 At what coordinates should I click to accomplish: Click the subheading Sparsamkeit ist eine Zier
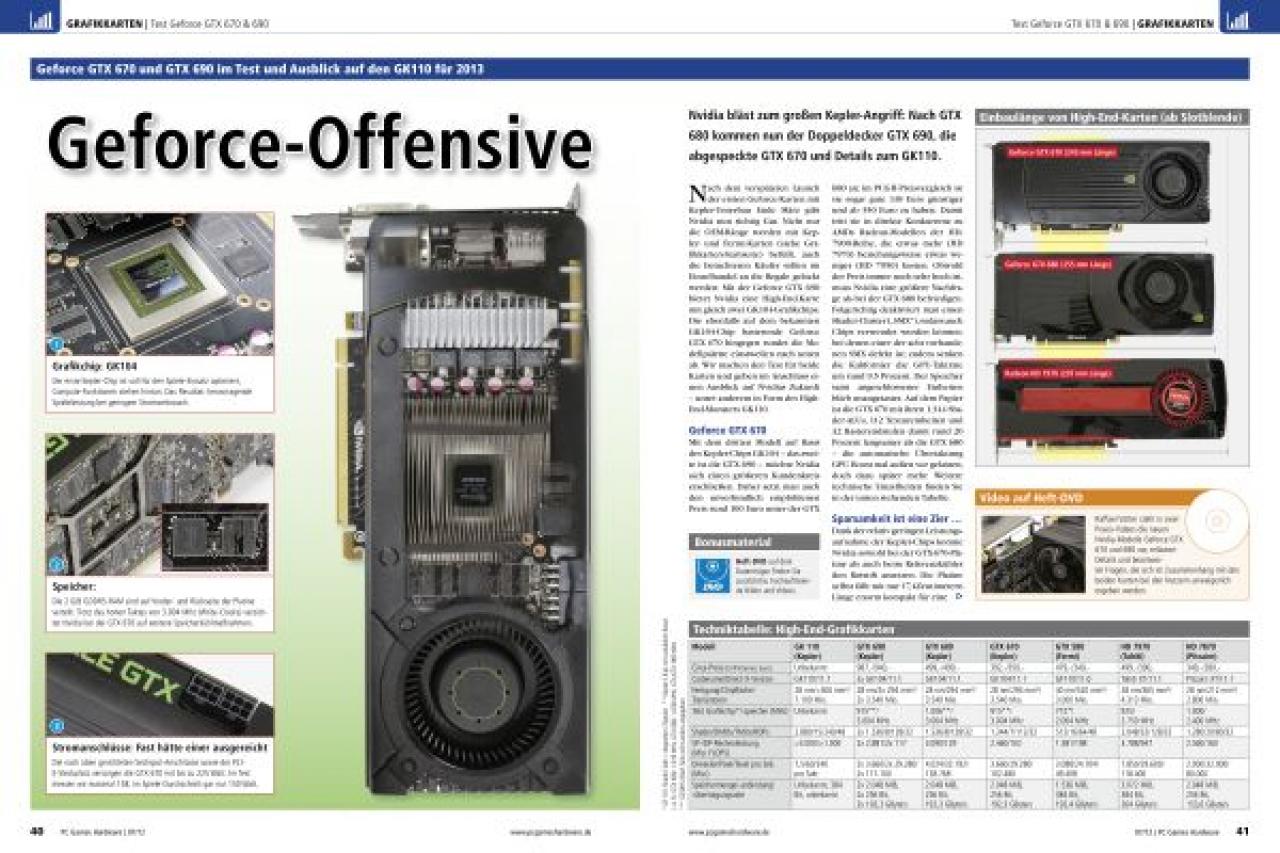coord(896,518)
